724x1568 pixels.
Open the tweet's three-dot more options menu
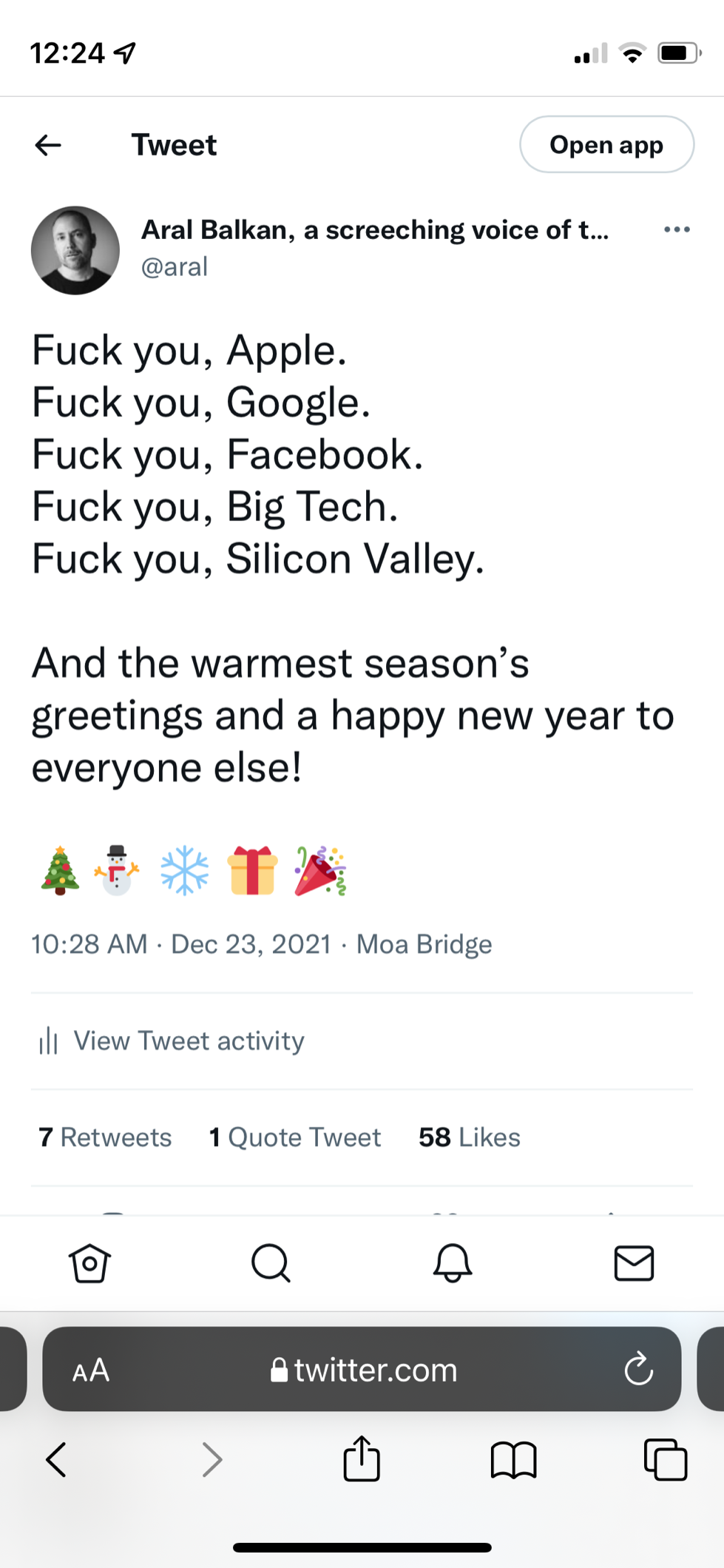[677, 229]
